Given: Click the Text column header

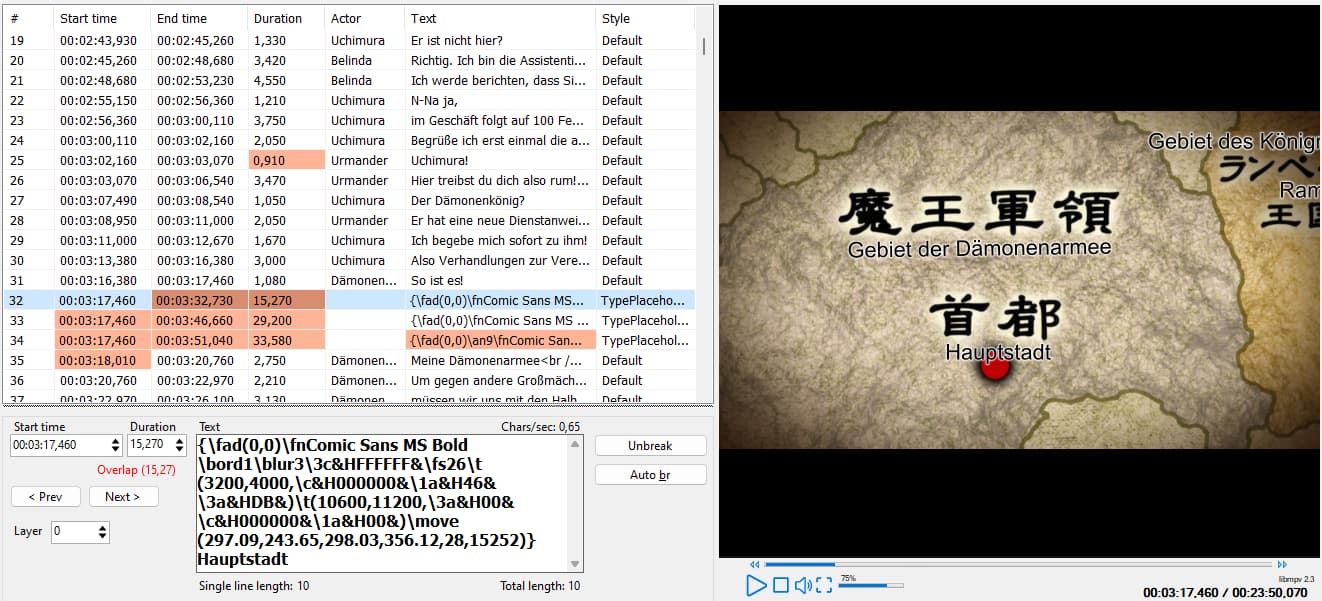Looking at the screenshot, I should click(500, 18).
